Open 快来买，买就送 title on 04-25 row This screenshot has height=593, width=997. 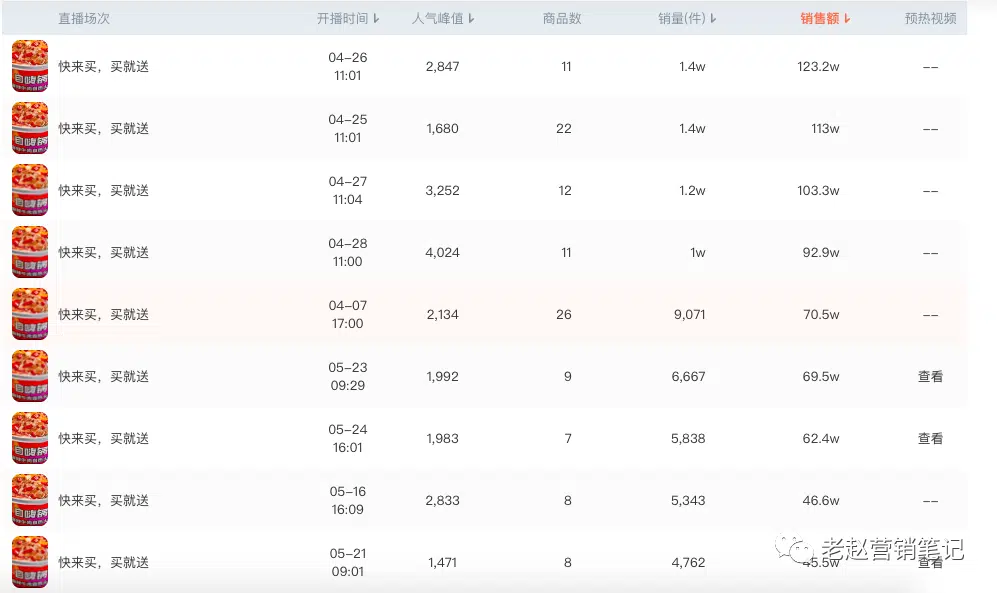click(x=104, y=128)
